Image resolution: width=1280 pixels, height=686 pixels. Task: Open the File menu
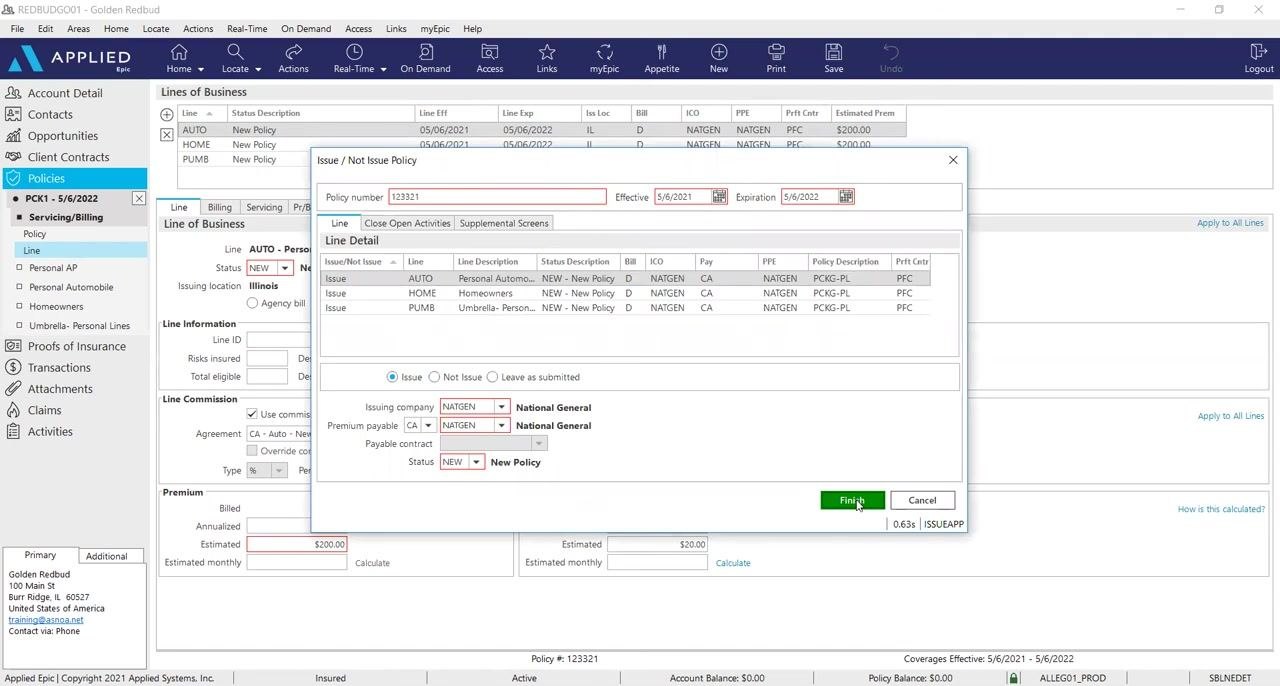pos(17,29)
